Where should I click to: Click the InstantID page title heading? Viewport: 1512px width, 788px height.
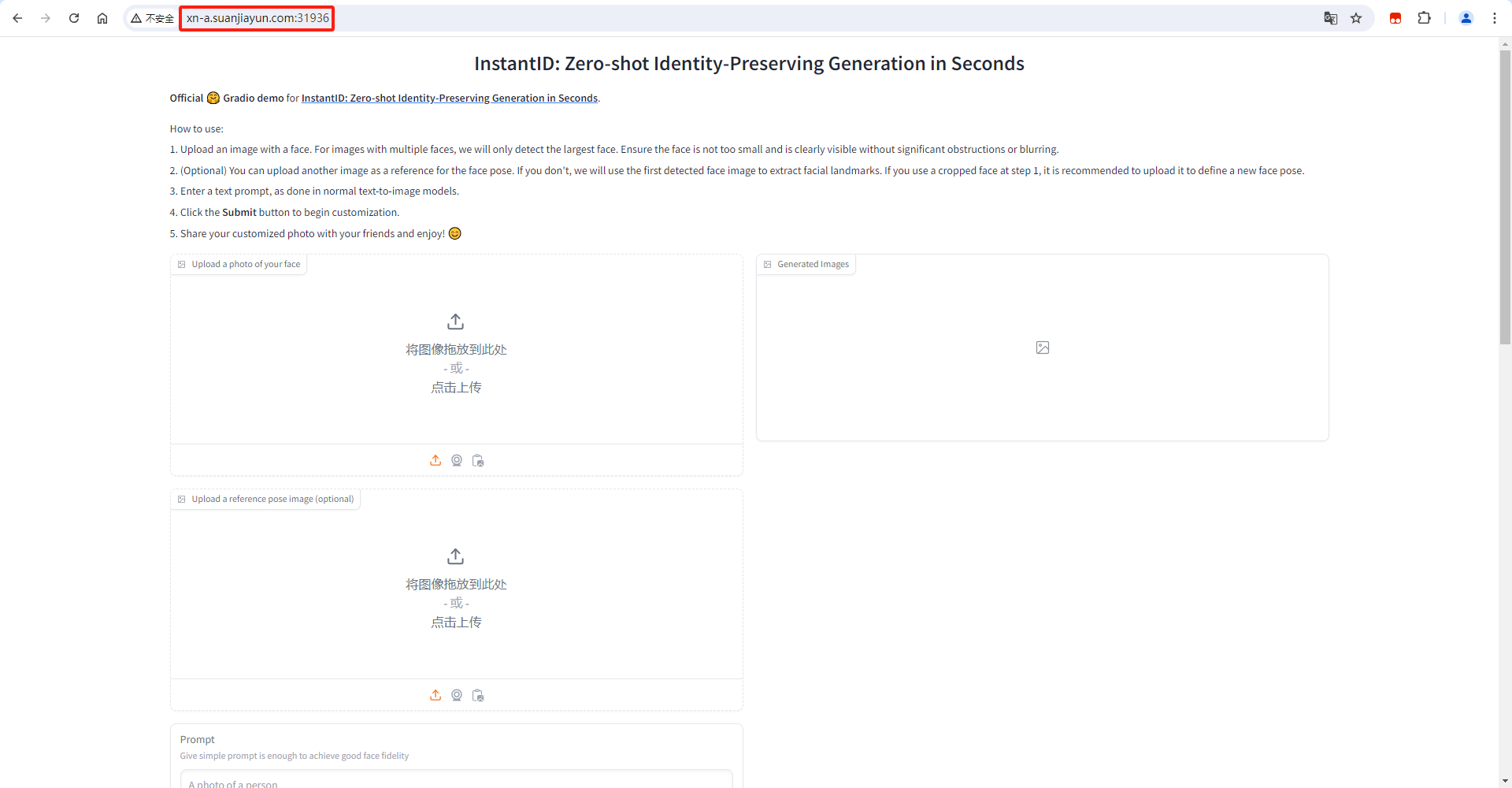(x=749, y=64)
